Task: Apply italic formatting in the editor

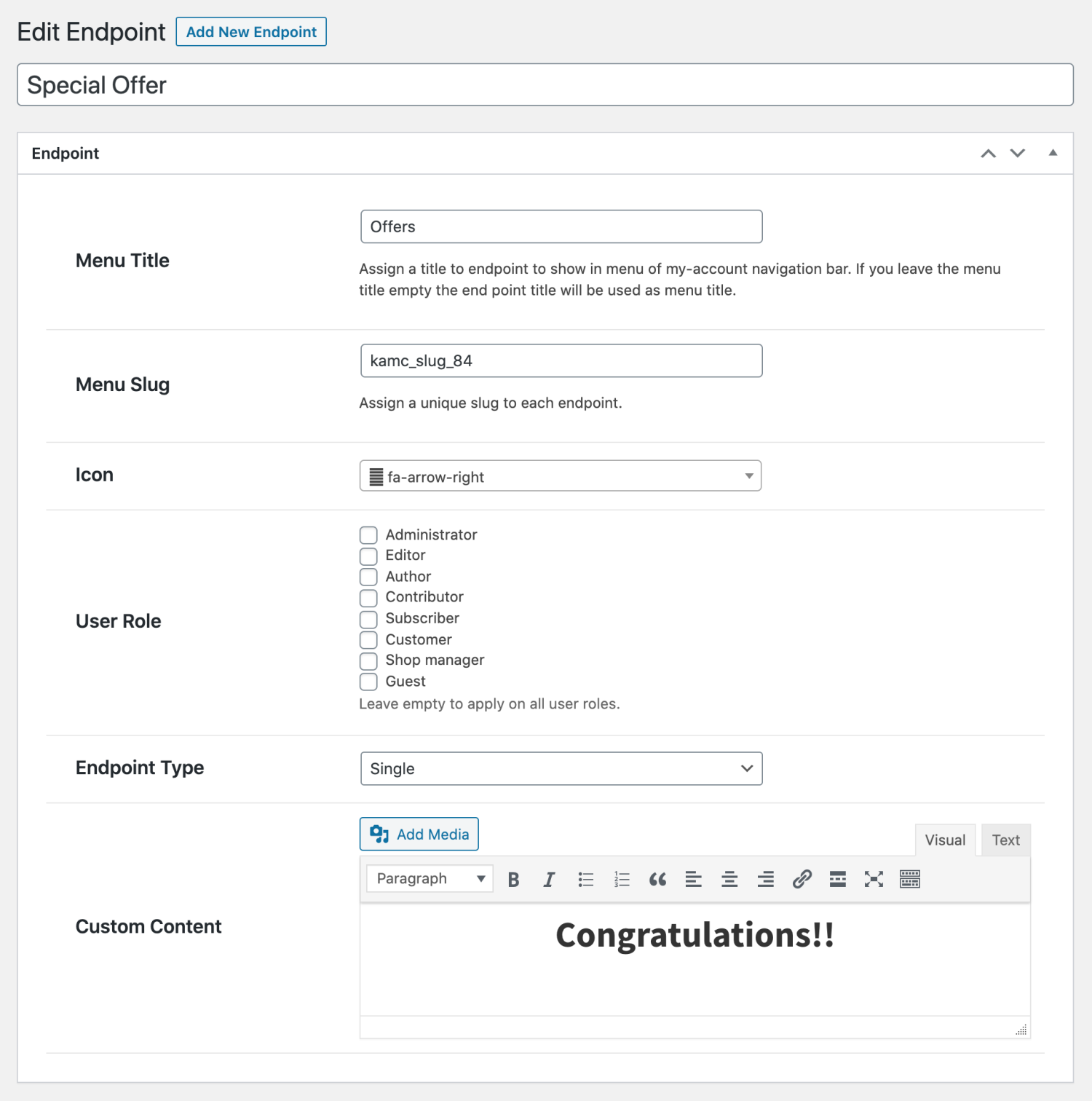Action: tap(549, 879)
